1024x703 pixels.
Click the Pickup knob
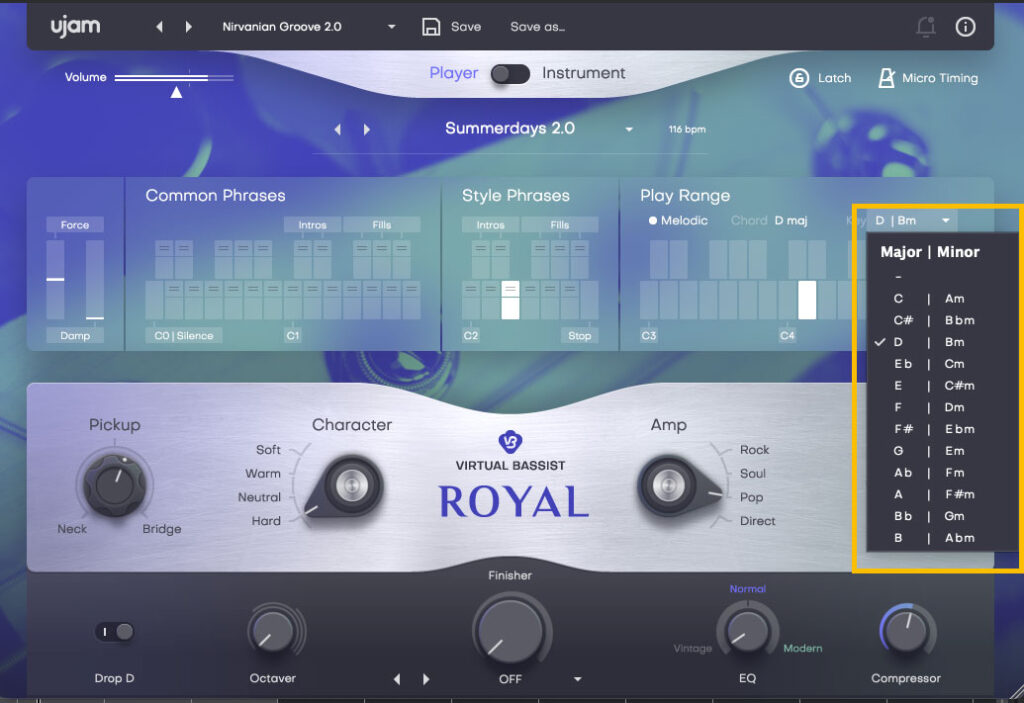114,485
